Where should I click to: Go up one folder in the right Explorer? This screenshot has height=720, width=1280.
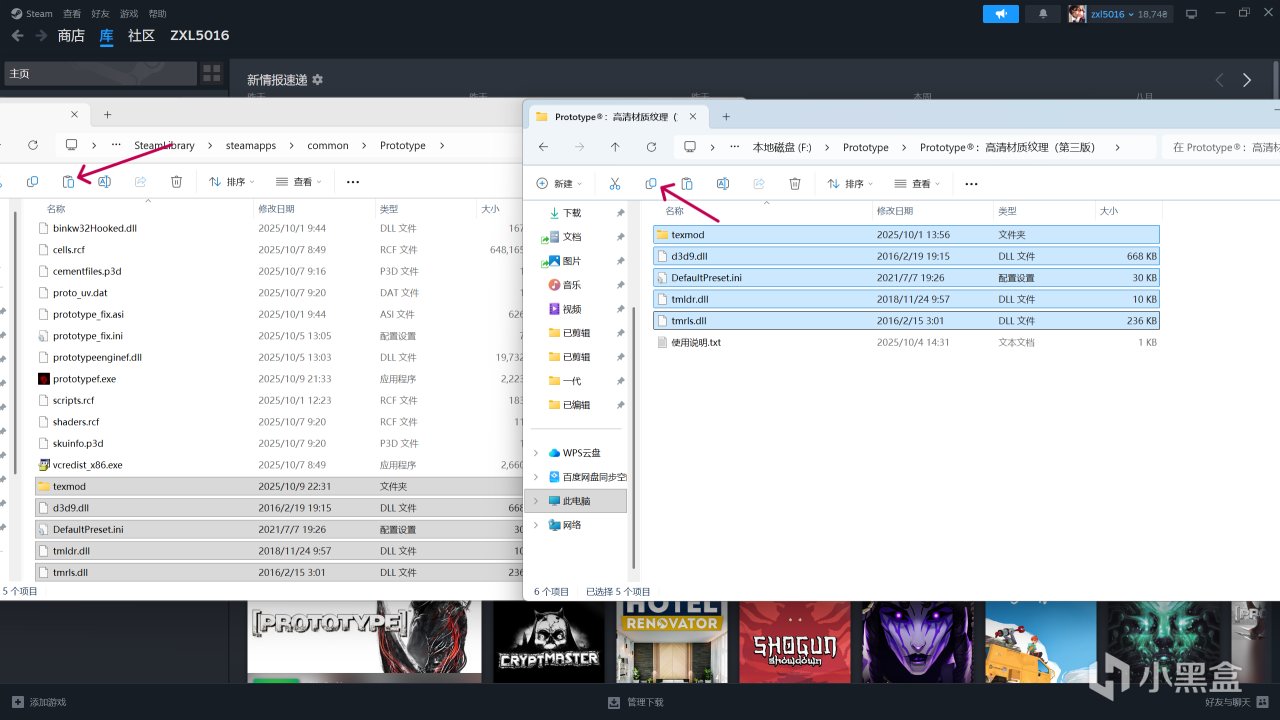click(x=615, y=147)
